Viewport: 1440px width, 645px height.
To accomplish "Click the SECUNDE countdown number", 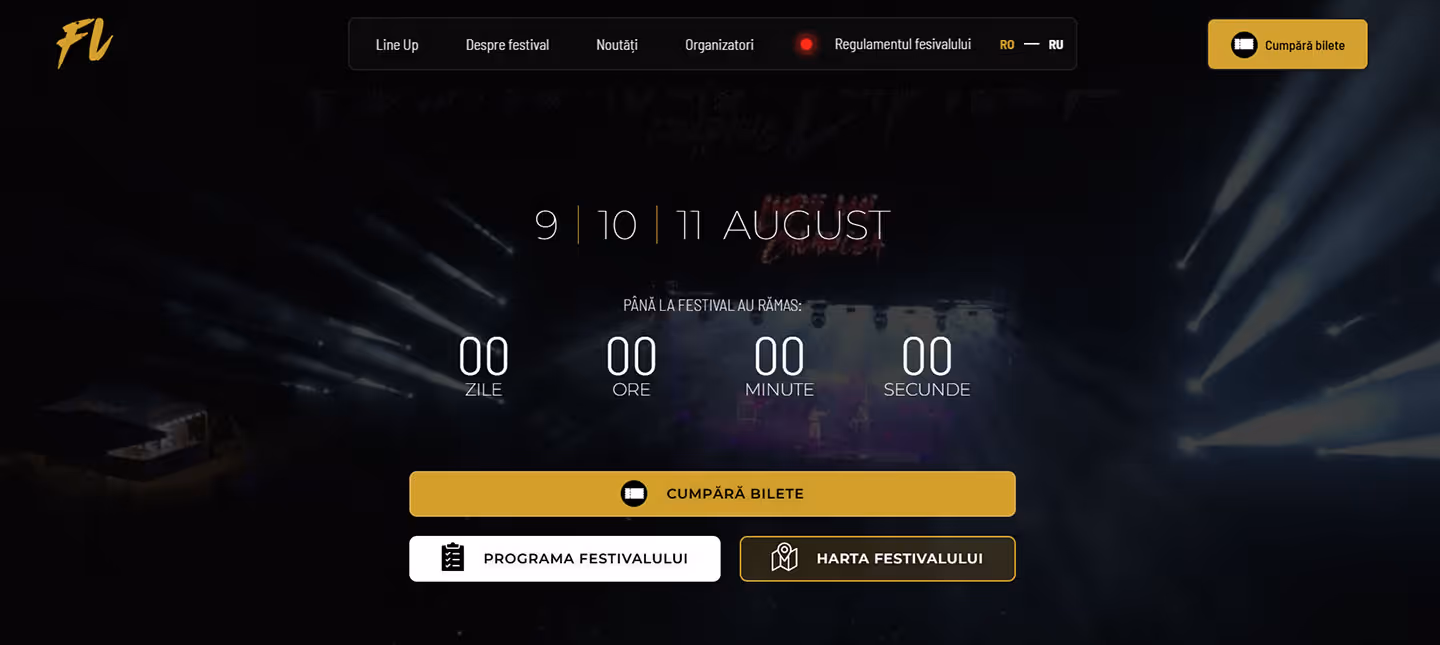I will click(927, 356).
